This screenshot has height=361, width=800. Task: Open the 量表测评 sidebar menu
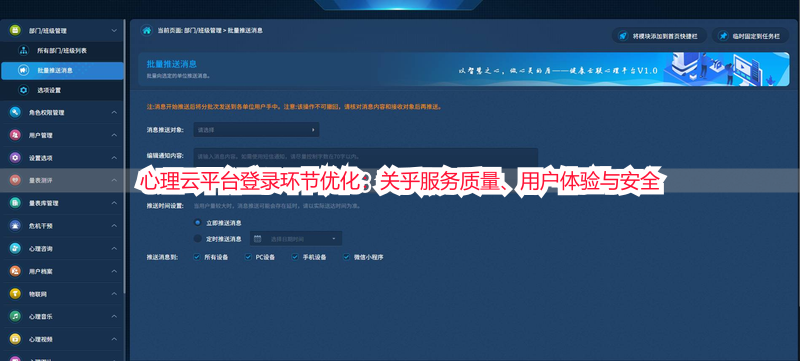(x=62, y=180)
